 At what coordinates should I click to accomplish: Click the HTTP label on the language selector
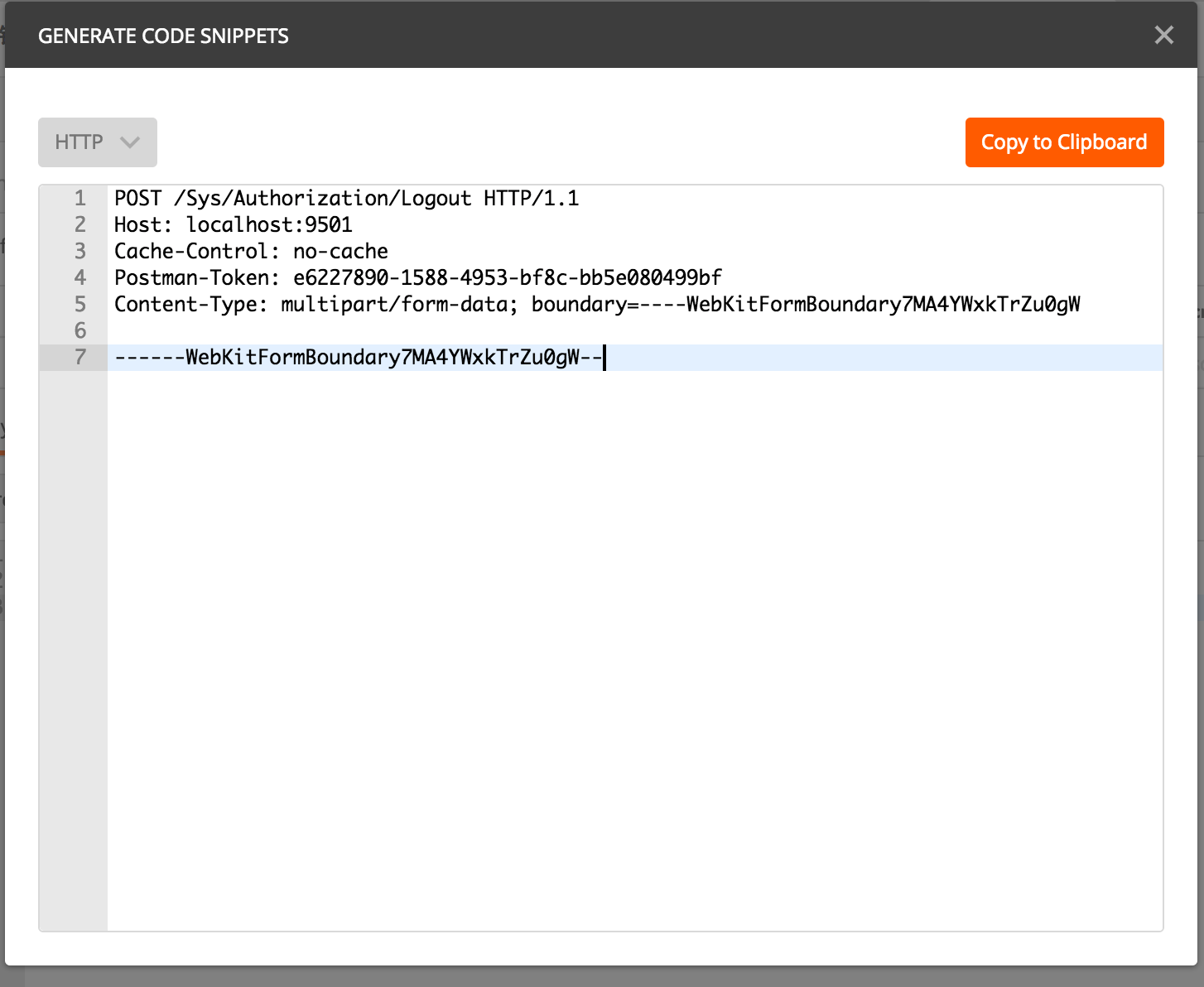pyautogui.click(x=79, y=142)
